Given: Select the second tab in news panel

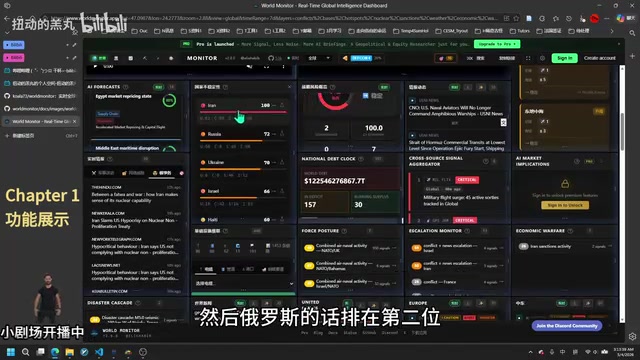Looking at the screenshot, I should pyautogui.click(x=133, y=173).
